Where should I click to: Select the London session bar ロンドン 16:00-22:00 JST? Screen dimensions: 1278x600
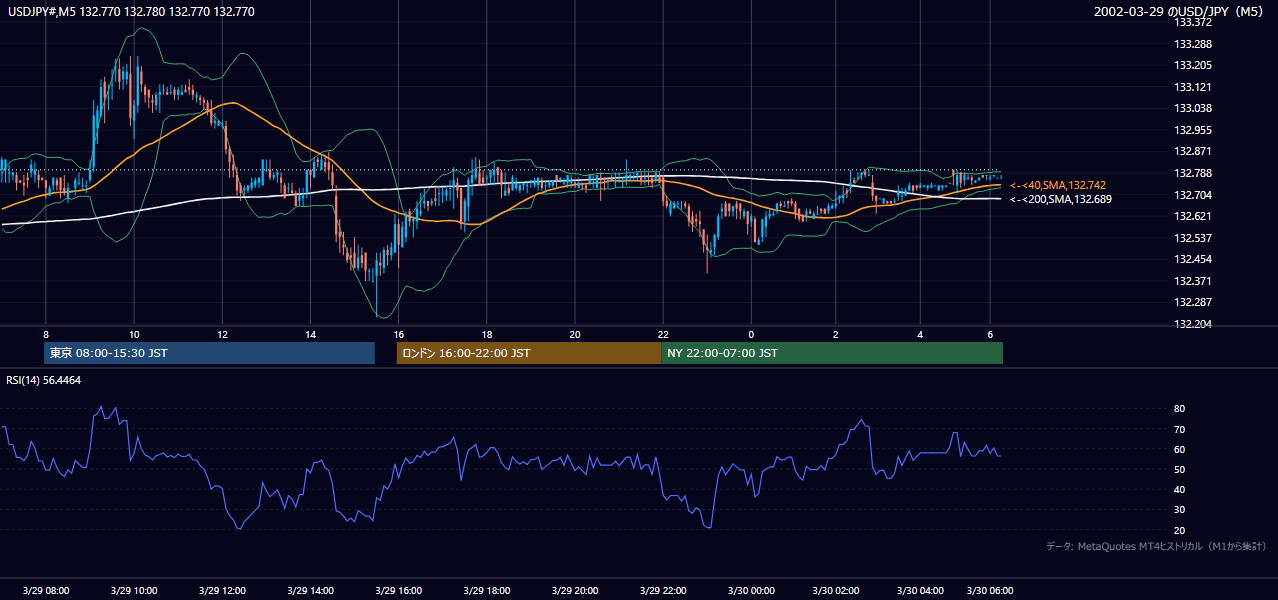[529, 353]
